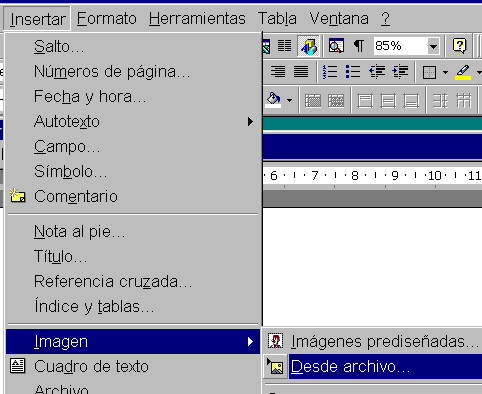Open the Ventana menu
This screenshot has height=394, width=482.
pos(339,19)
